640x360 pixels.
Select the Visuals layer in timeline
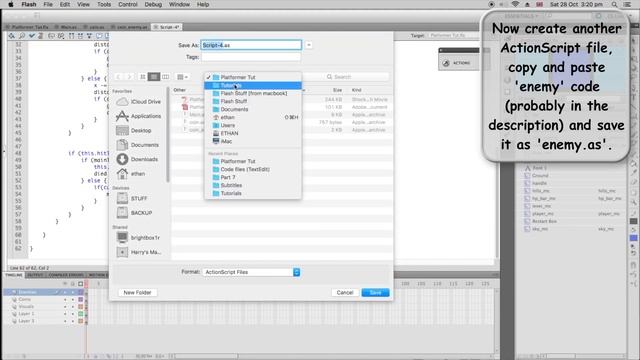[26, 307]
